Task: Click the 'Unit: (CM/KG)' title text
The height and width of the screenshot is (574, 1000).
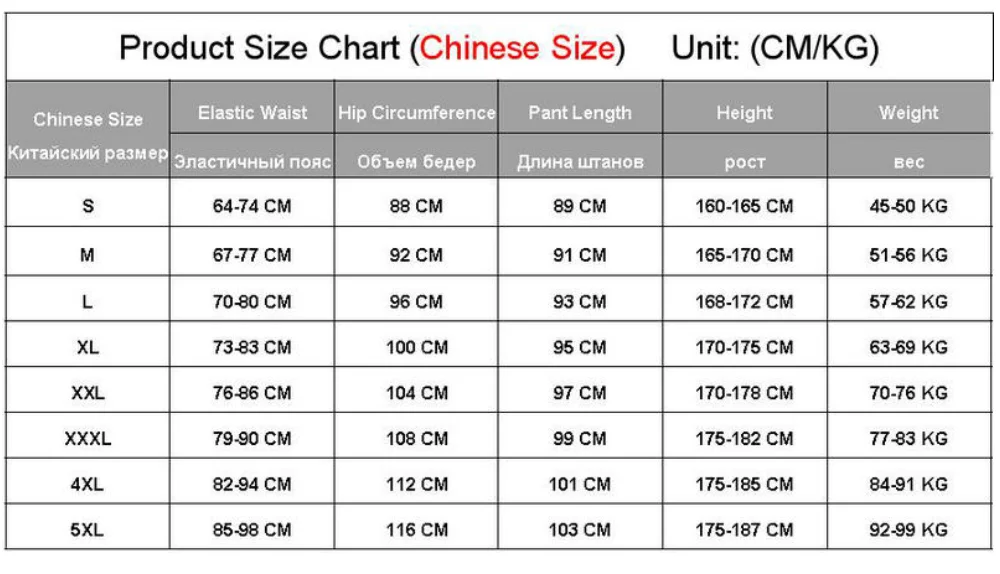Action: click(775, 47)
